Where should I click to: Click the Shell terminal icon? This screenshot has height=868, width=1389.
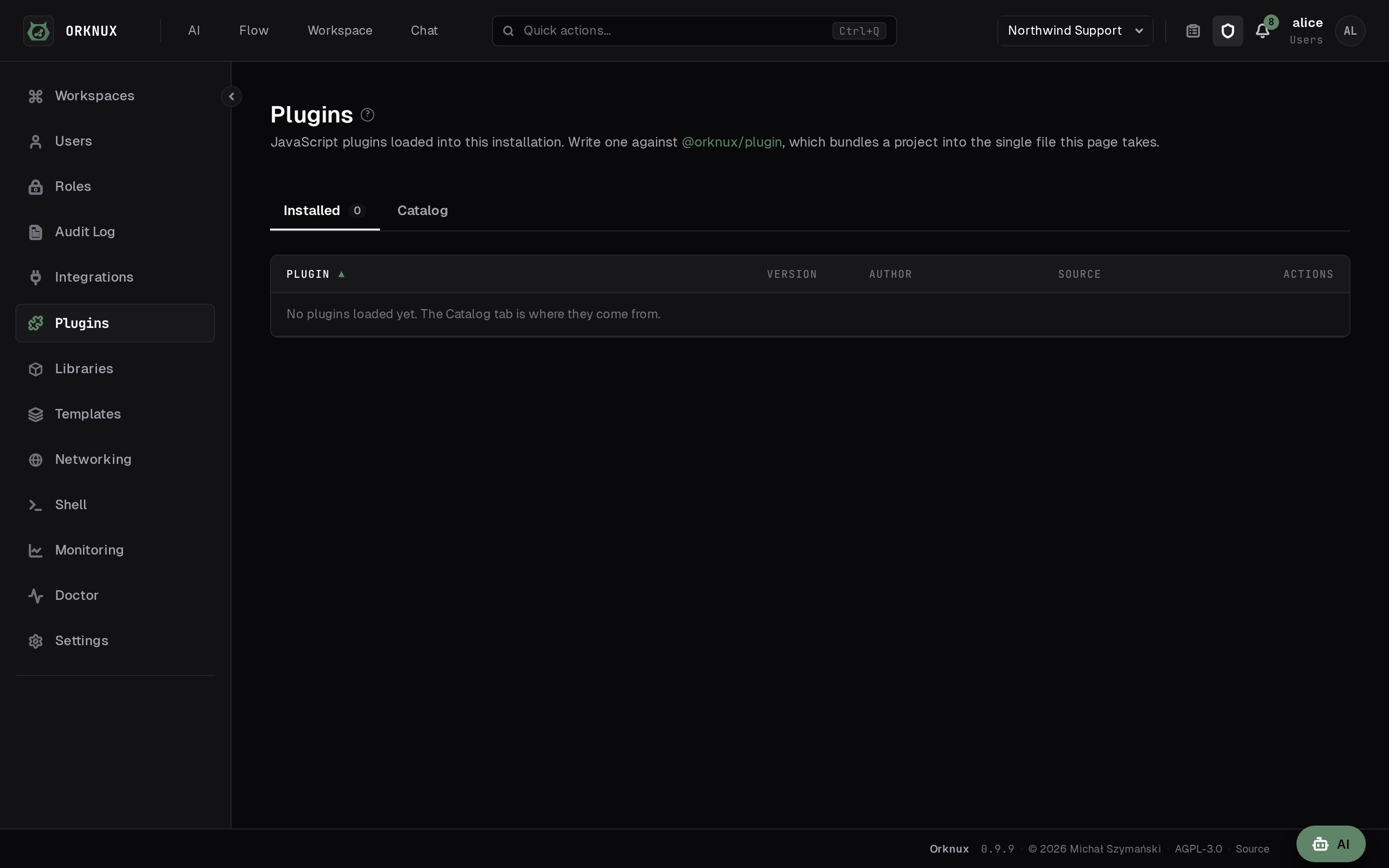click(x=36, y=505)
